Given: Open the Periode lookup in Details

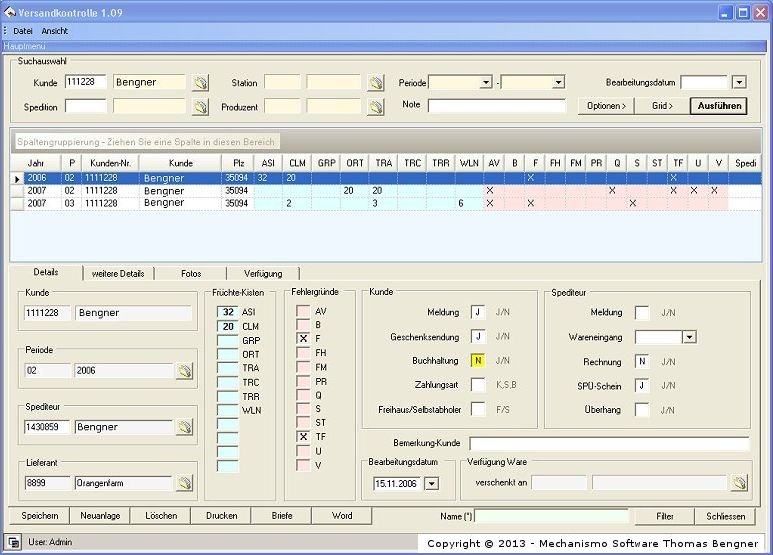Looking at the screenshot, I should 185,371.
